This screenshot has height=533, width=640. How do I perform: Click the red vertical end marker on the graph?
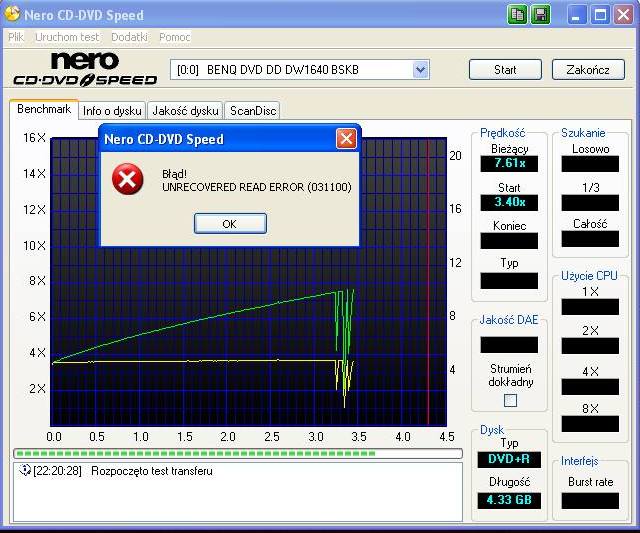click(428, 282)
